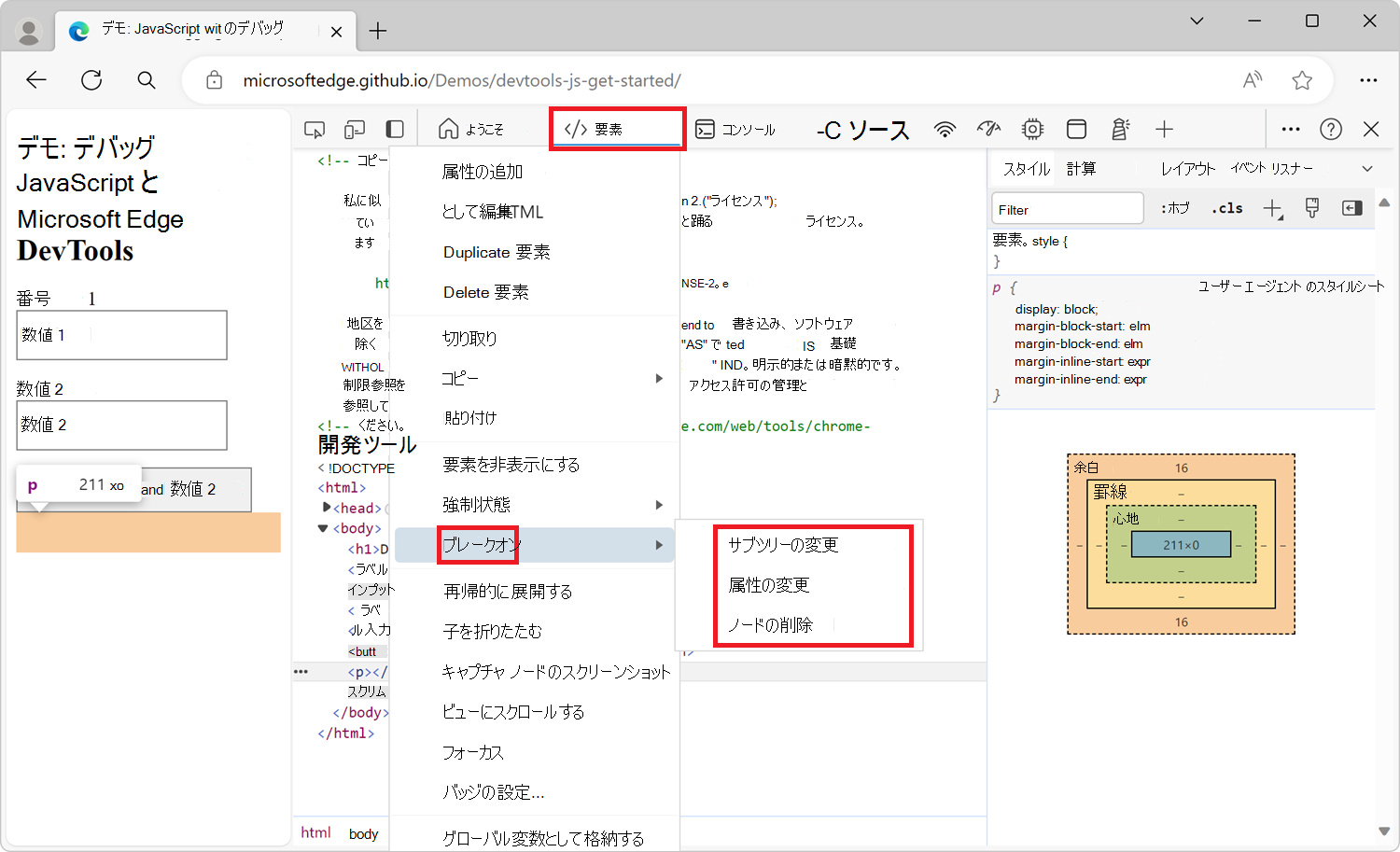Toggle device emulation mode
This screenshot has height=852, width=1400.
[x=354, y=128]
